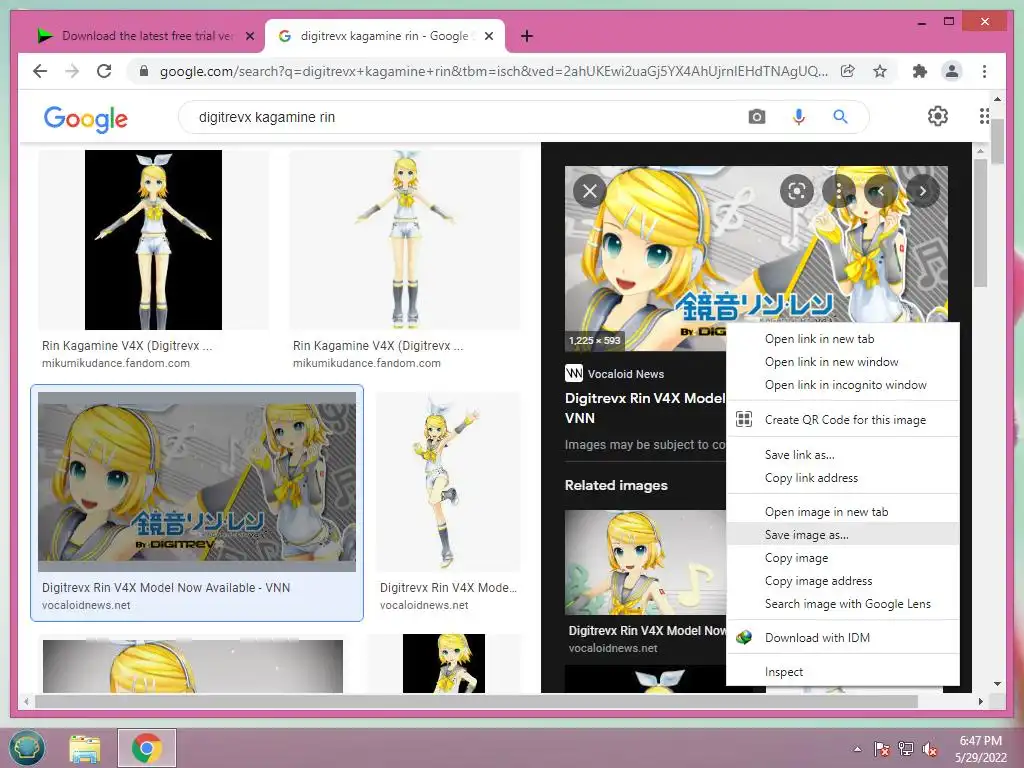
Task: Choose 'Inspect' in context menu
Action: [x=842, y=671]
